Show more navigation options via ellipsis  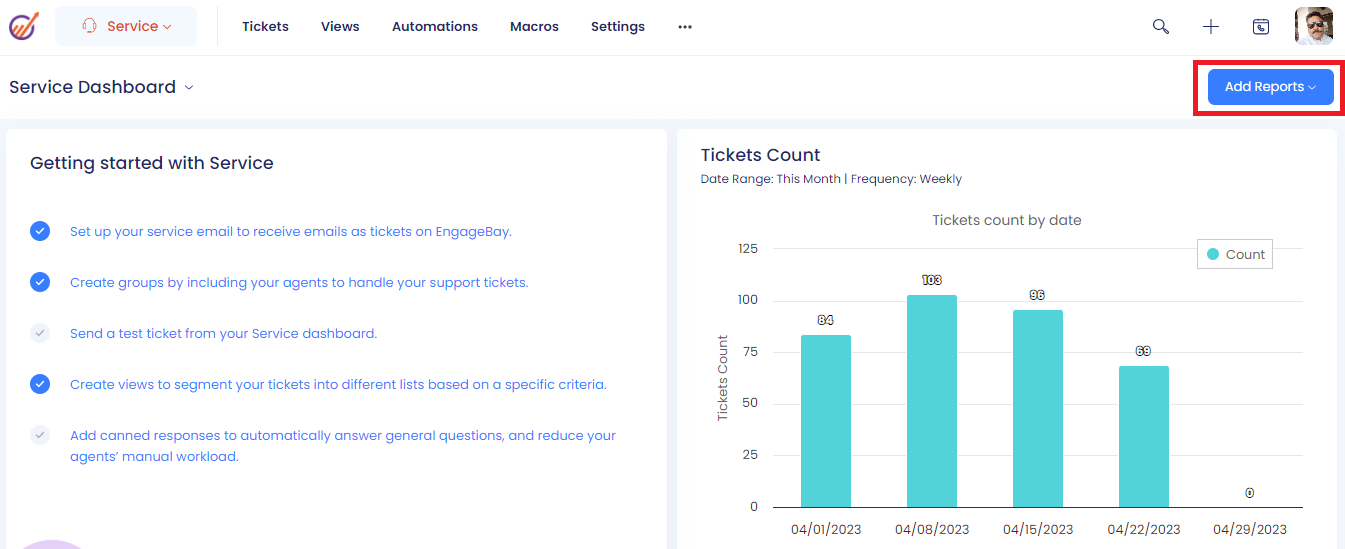coord(685,27)
